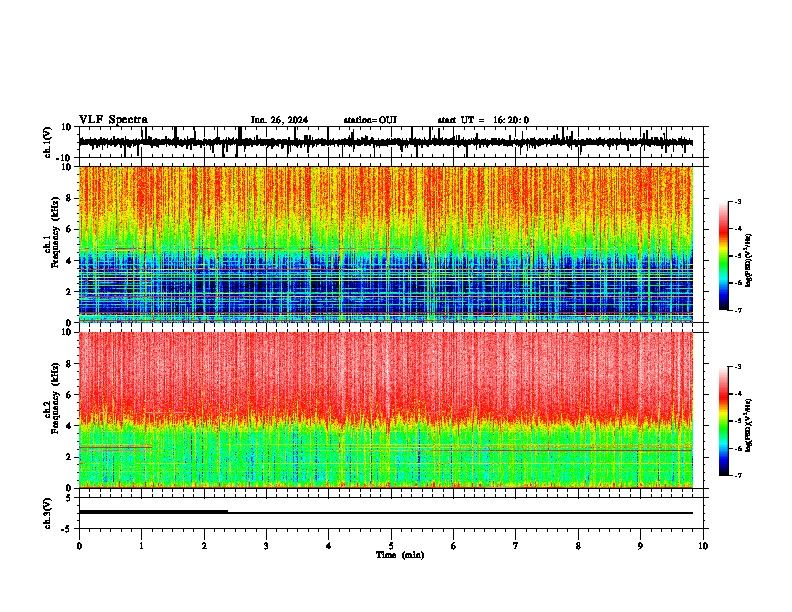This screenshot has width=792, height=612.
Task: Click the Time axis tick label 9
Action: point(640,546)
